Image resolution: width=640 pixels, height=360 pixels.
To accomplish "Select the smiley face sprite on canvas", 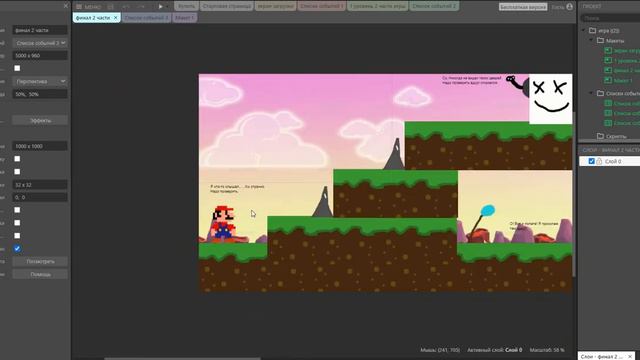I will point(551,98).
